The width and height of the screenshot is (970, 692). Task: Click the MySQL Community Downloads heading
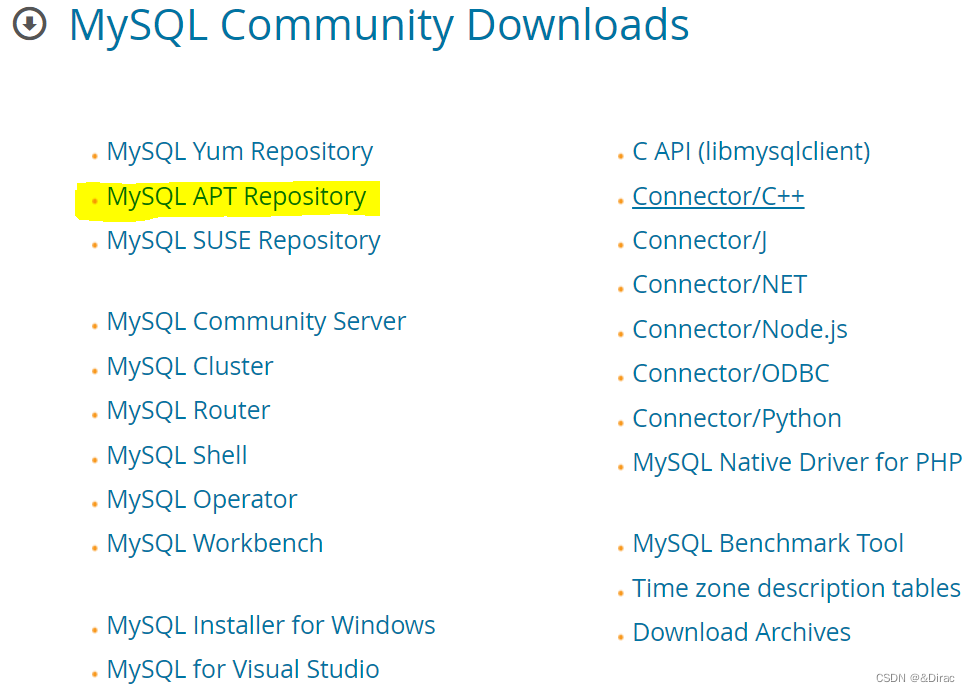379,26
